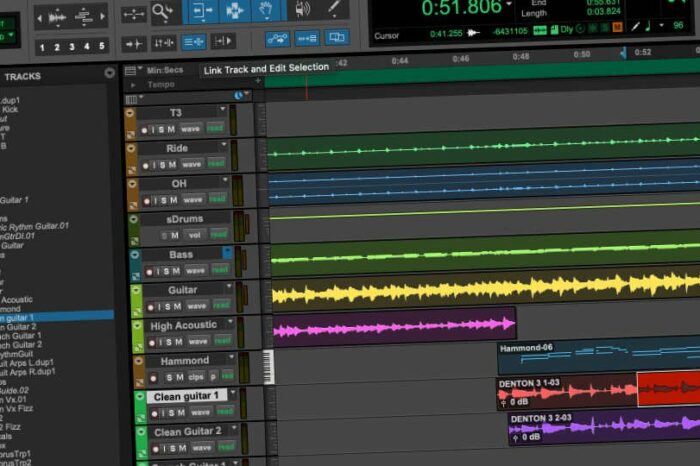The height and width of the screenshot is (466, 700).
Task: Click the T3 track playlist selector icon
Action: (x=130, y=113)
